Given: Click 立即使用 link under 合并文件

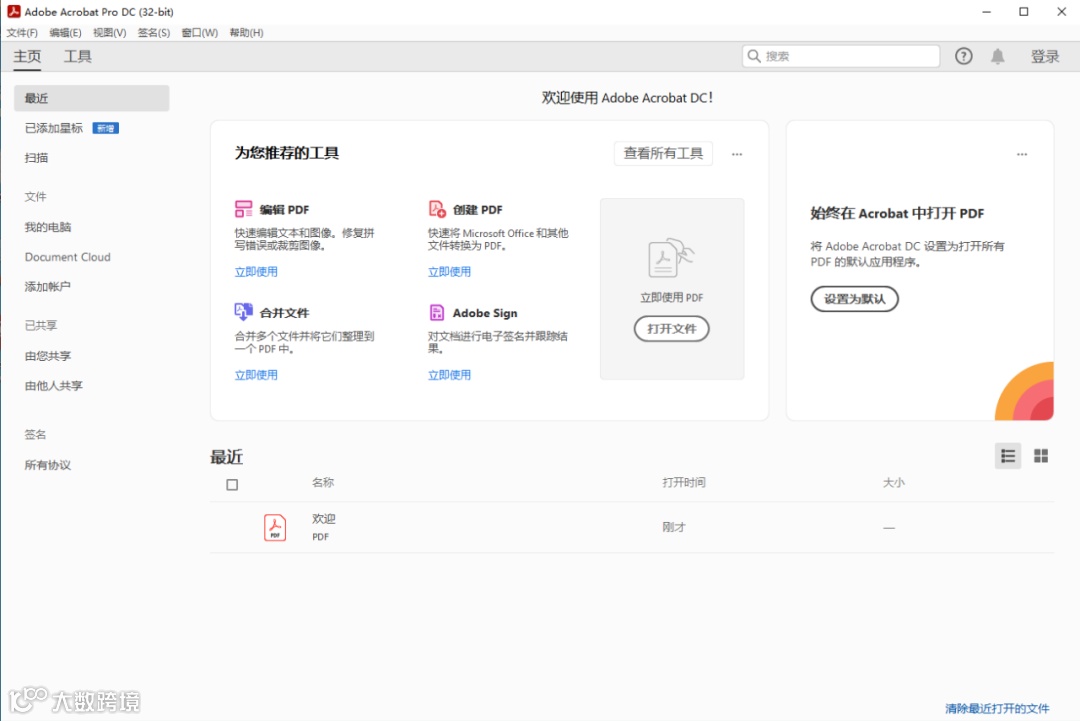Looking at the screenshot, I should [x=256, y=375].
